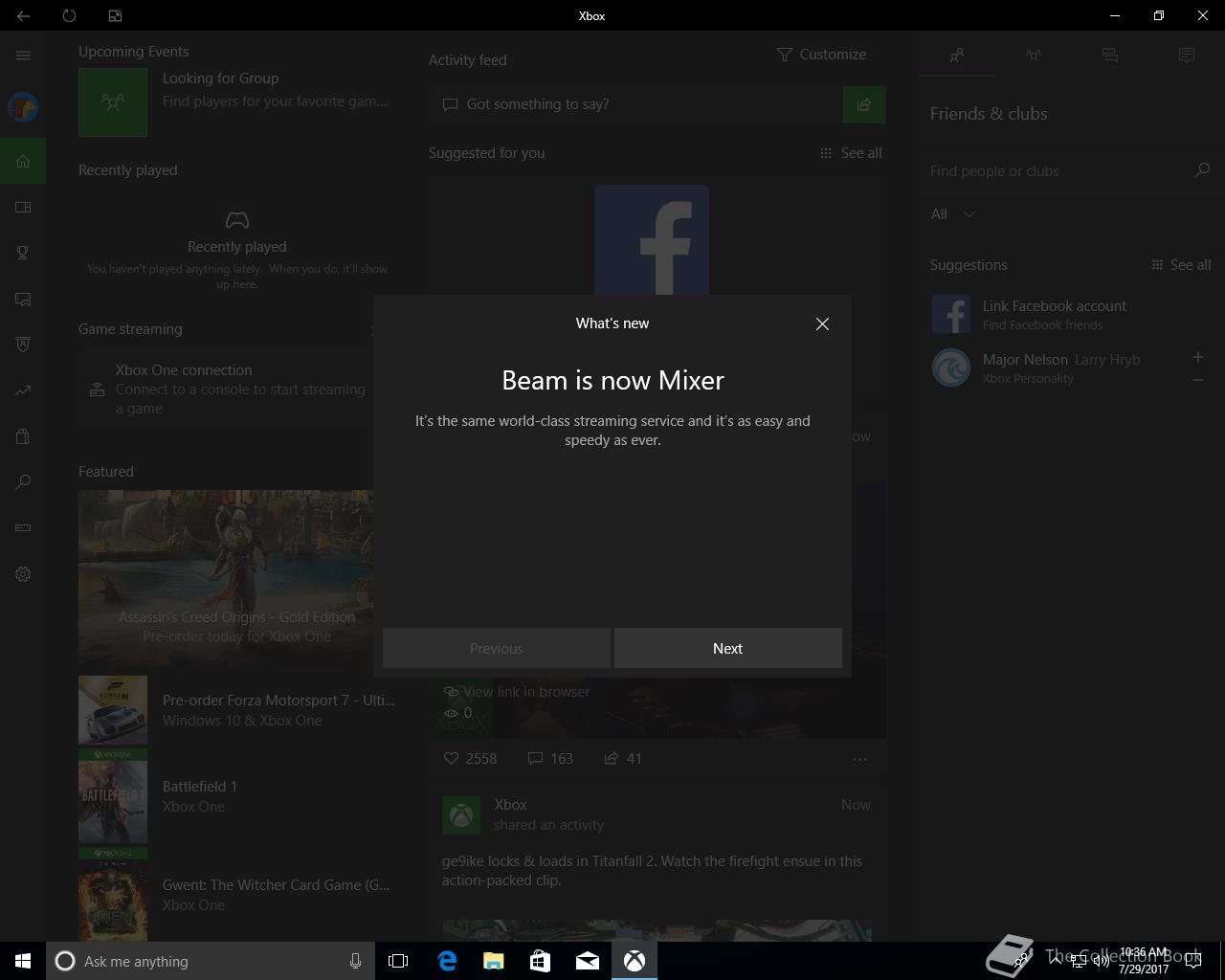Click the Got something to say field
1225x980 pixels.
[635, 104]
